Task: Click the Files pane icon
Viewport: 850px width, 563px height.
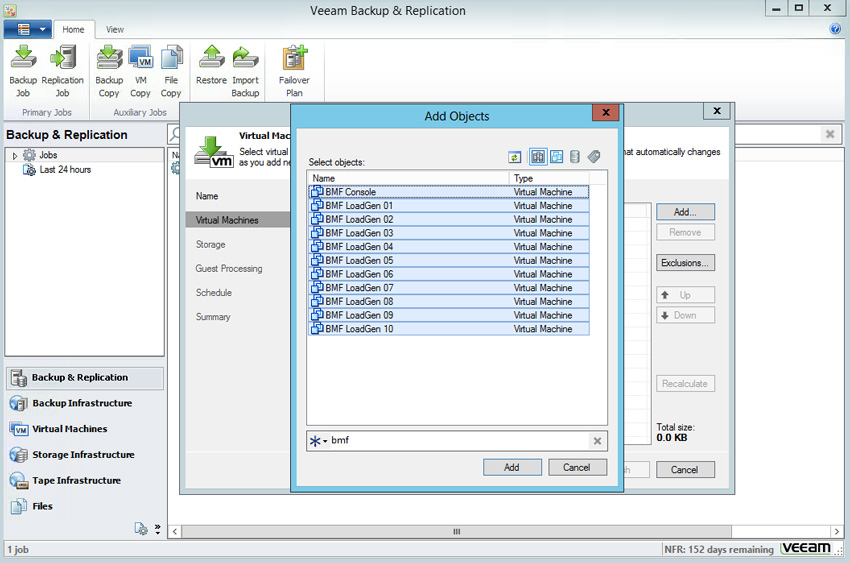Action: 18,506
